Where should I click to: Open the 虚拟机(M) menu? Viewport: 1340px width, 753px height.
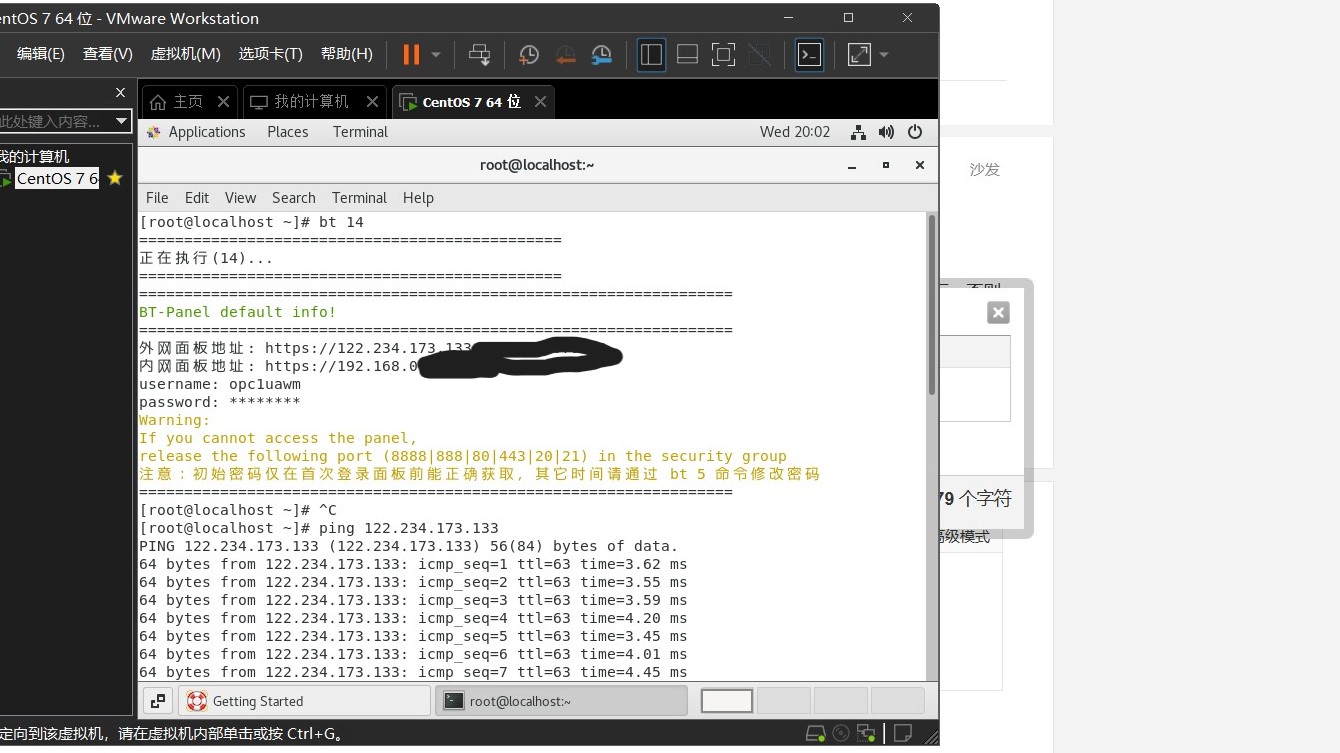tap(186, 54)
